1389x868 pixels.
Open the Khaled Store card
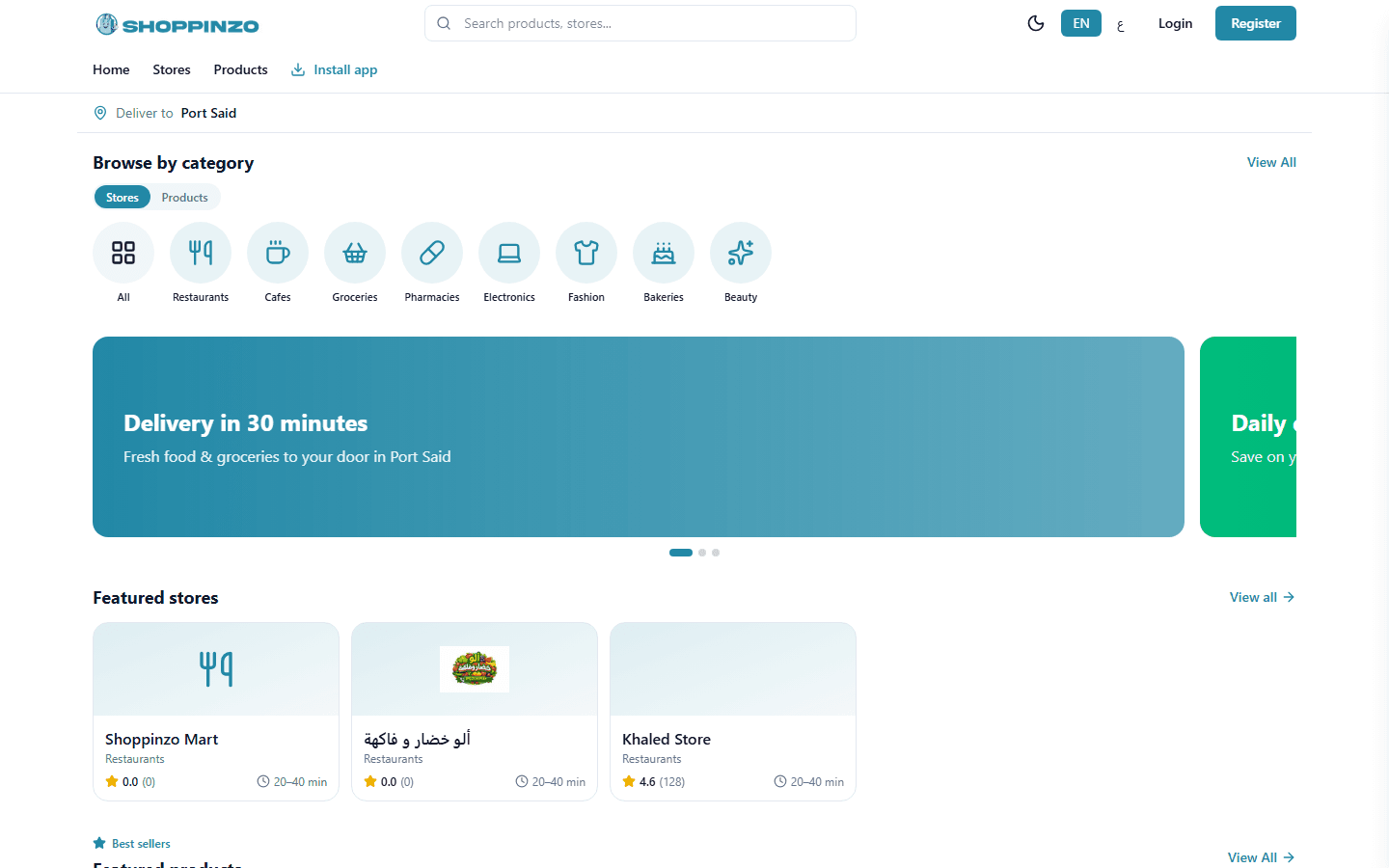click(733, 712)
